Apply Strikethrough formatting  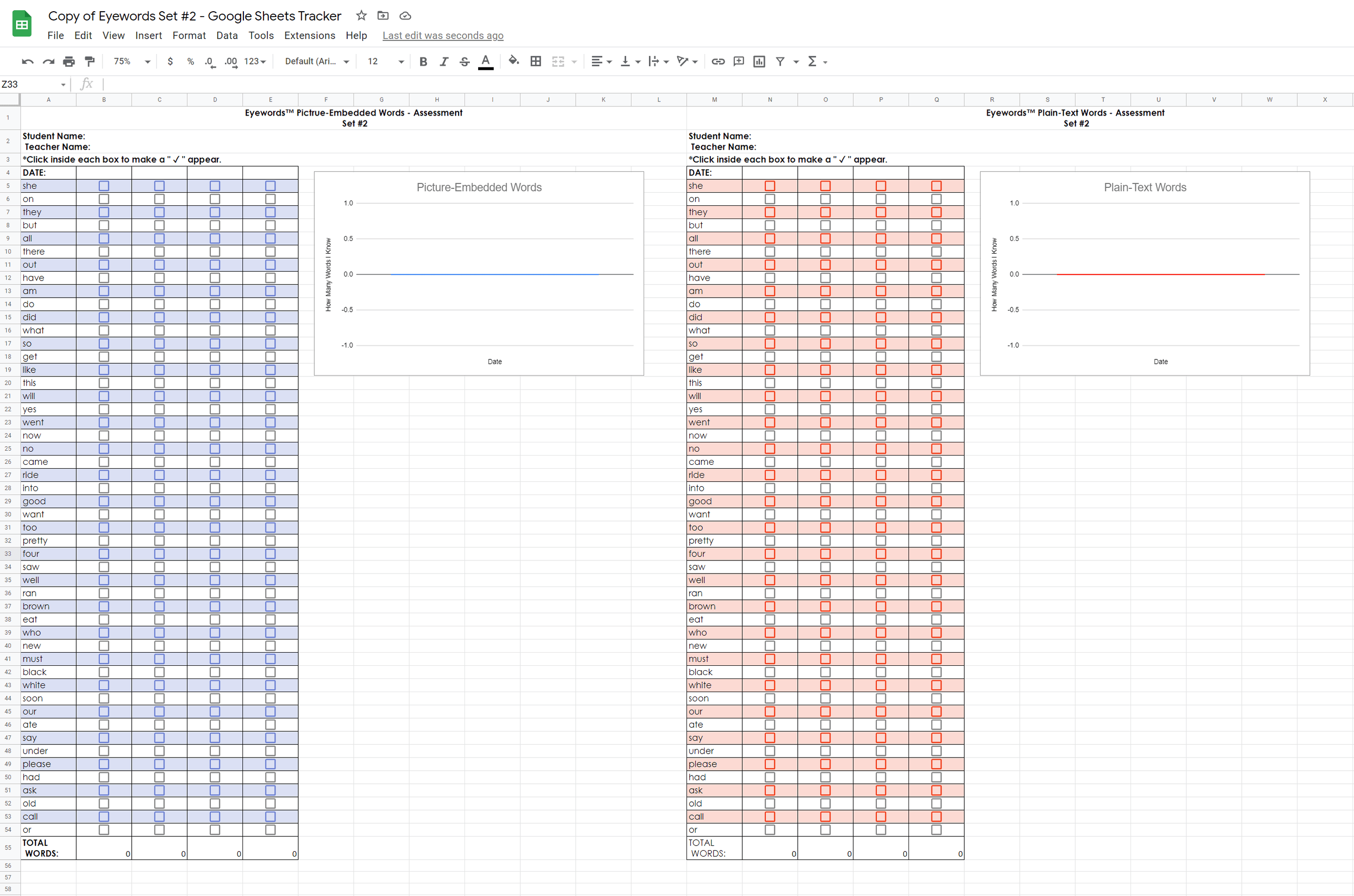[x=465, y=61]
